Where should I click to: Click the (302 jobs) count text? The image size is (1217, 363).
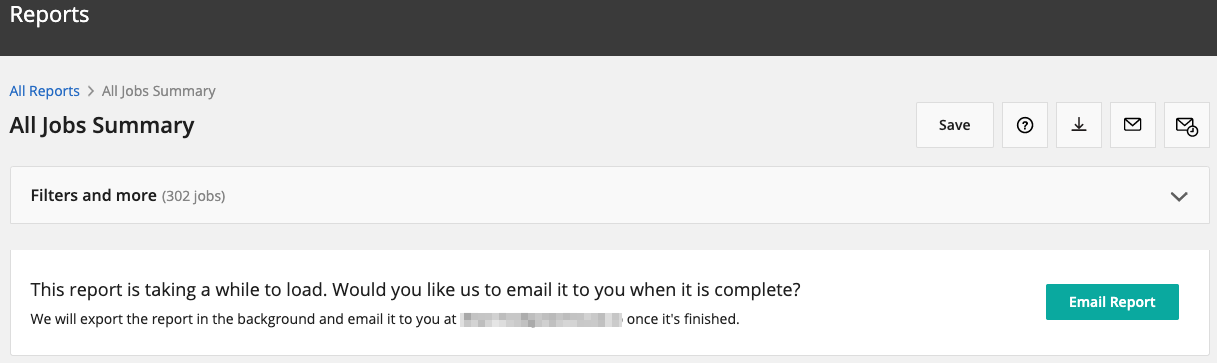click(x=194, y=196)
